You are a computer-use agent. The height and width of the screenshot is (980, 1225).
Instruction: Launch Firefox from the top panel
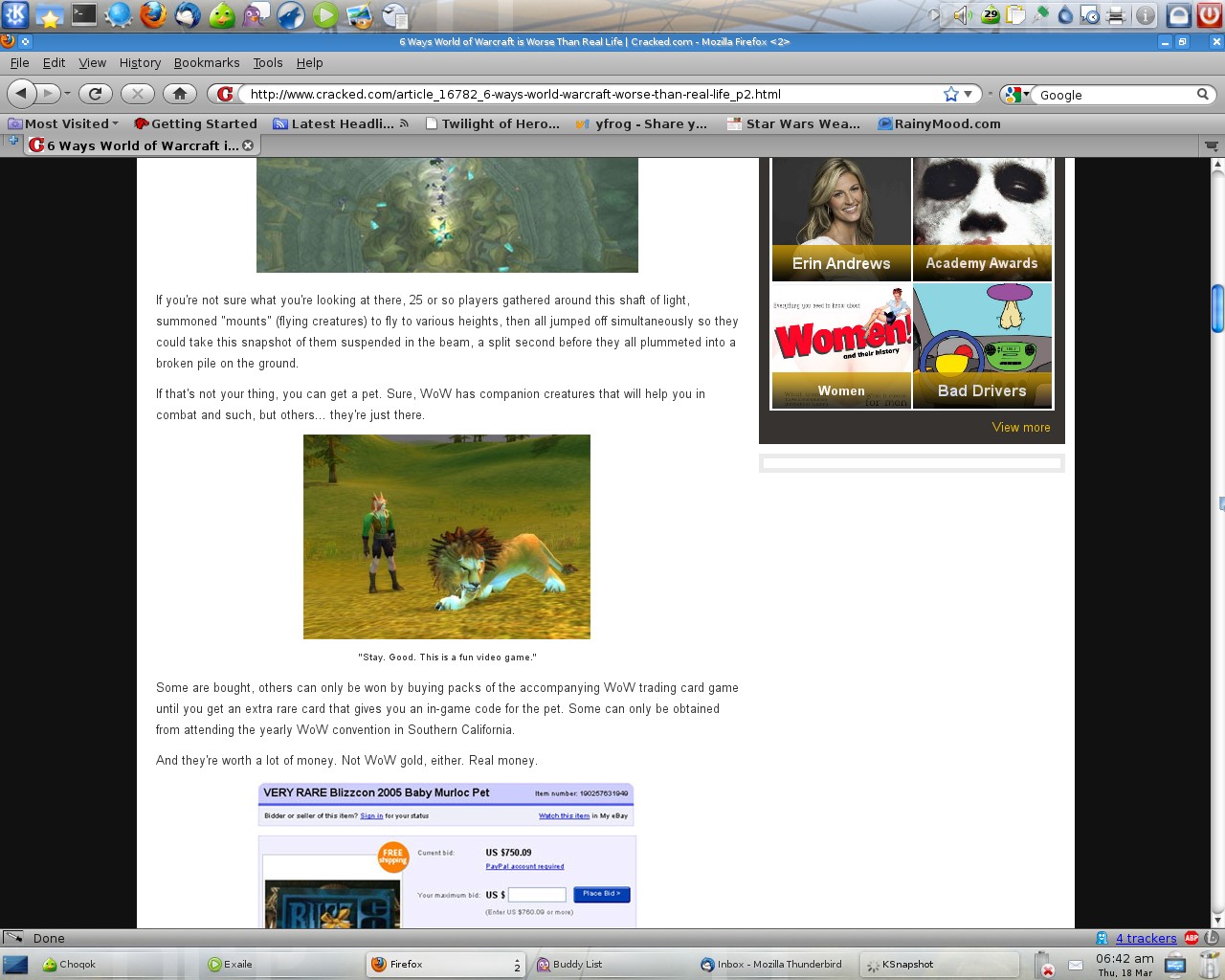point(153,14)
